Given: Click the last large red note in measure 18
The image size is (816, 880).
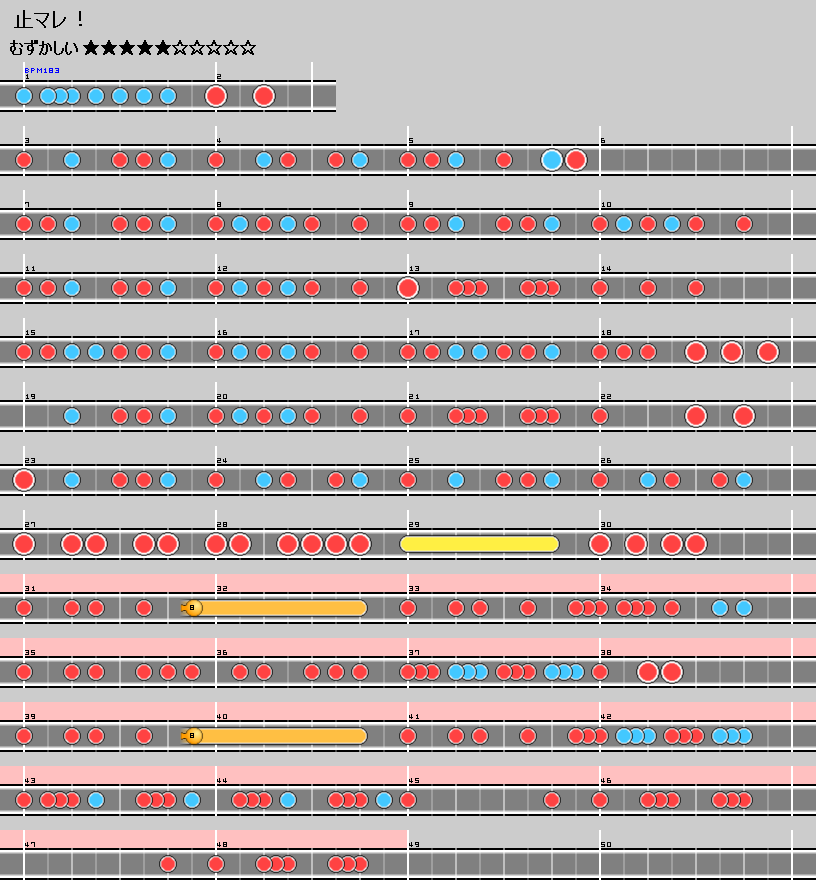Looking at the screenshot, I should tap(768, 352).
